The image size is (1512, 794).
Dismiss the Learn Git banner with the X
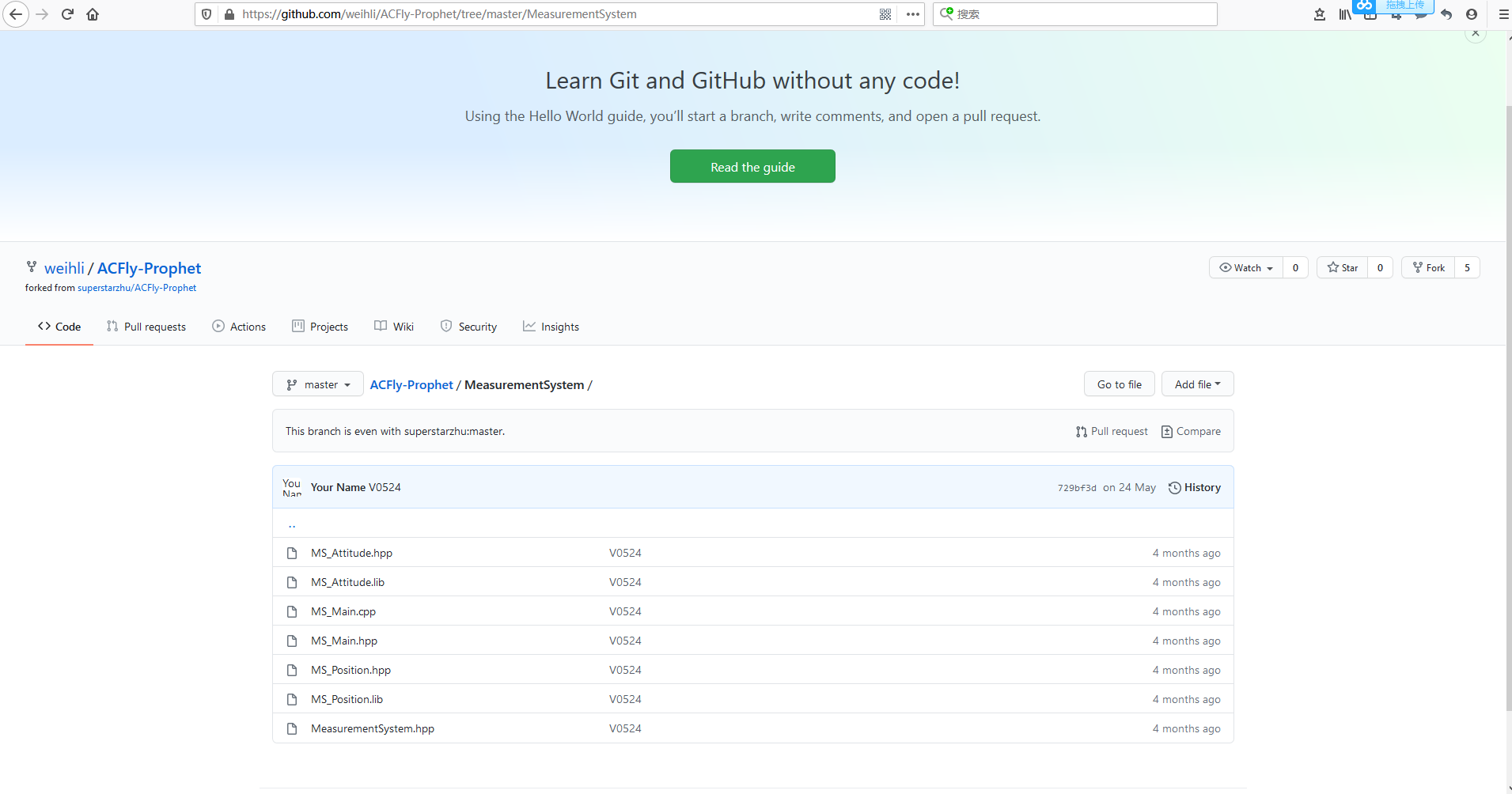[x=1476, y=33]
